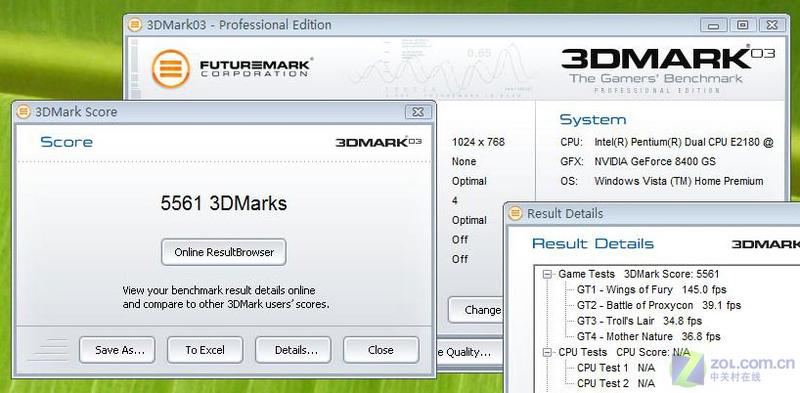Click the 3DMark03 main window title icon
Image resolution: width=800 pixels, height=393 pixels.
click(135, 24)
